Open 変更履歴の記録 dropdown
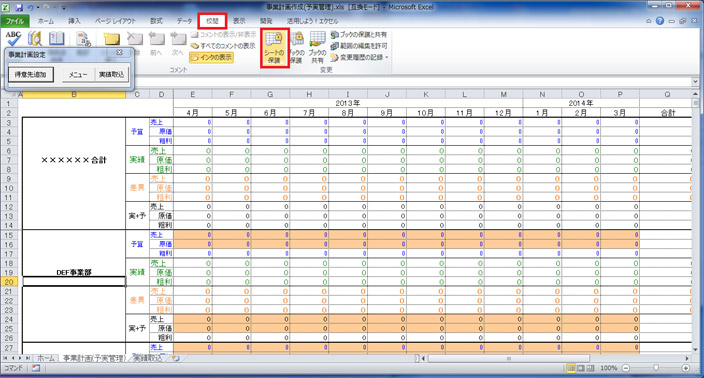The width and height of the screenshot is (704, 378). [359, 57]
